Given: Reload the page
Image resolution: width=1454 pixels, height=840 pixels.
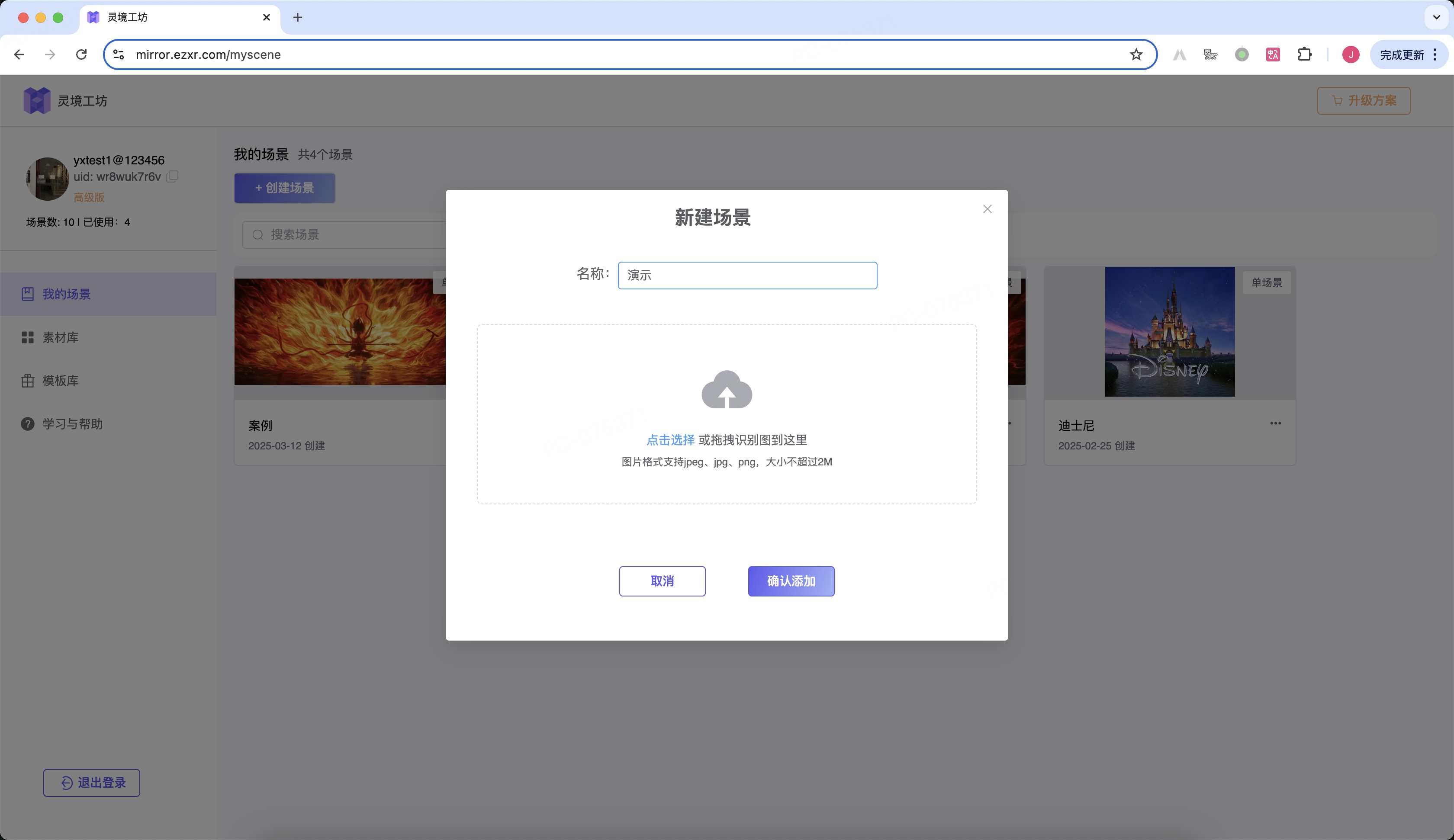Looking at the screenshot, I should (x=81, y=54).
